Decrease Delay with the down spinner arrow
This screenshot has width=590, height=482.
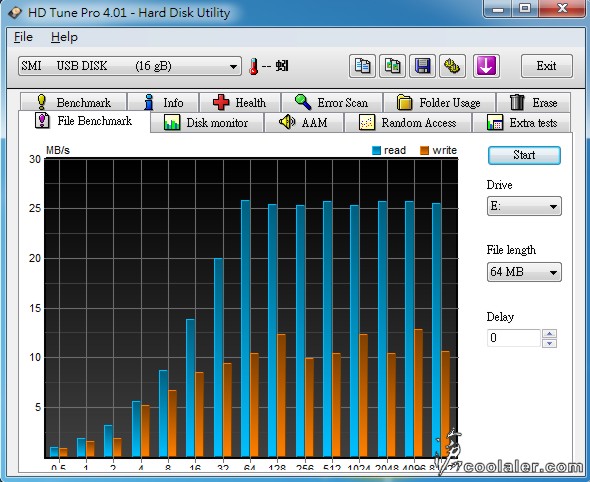(x=549, y=343)
